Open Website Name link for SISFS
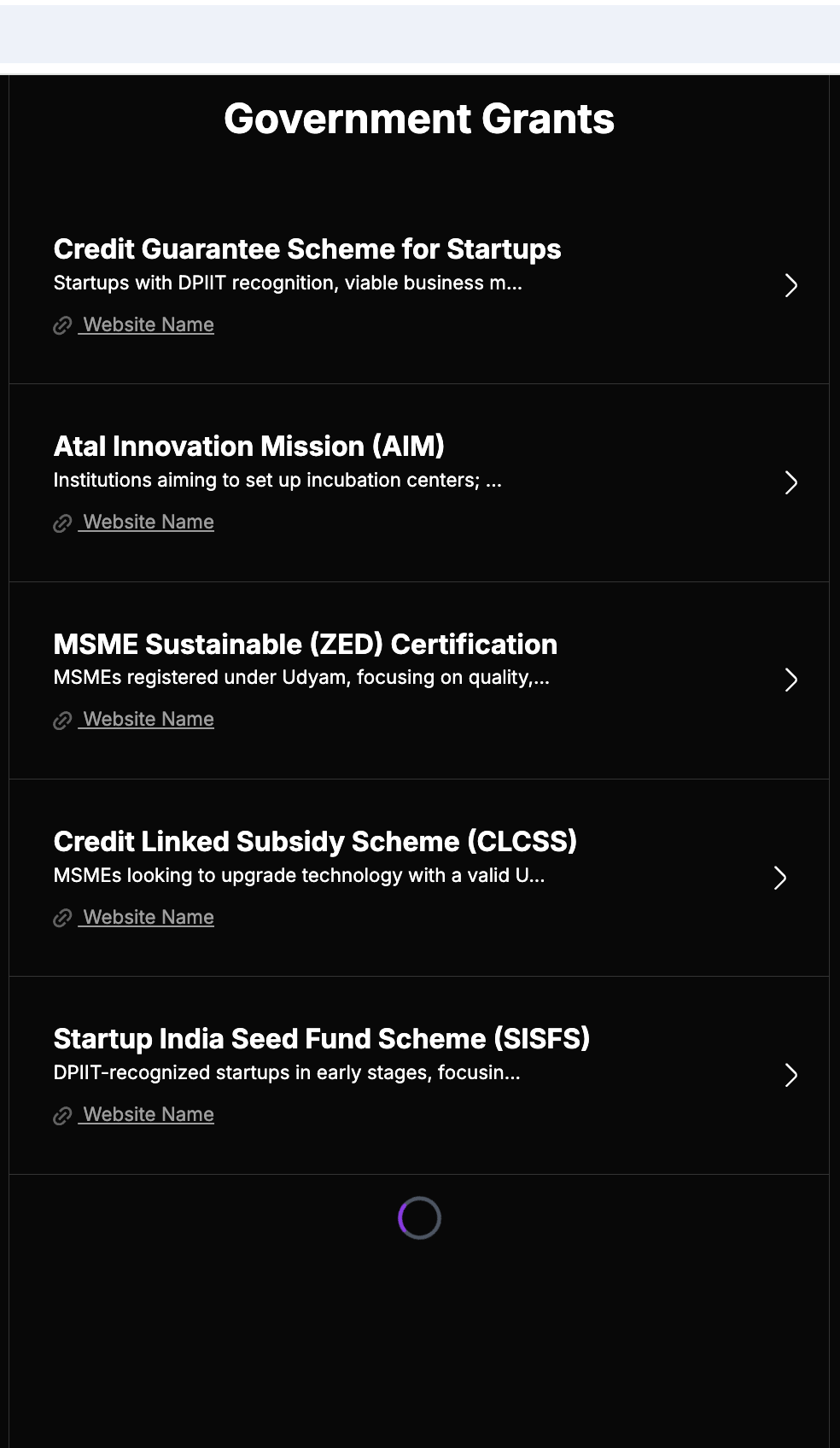This screenshot has height=1448, width=840. tap(148, 1114)
